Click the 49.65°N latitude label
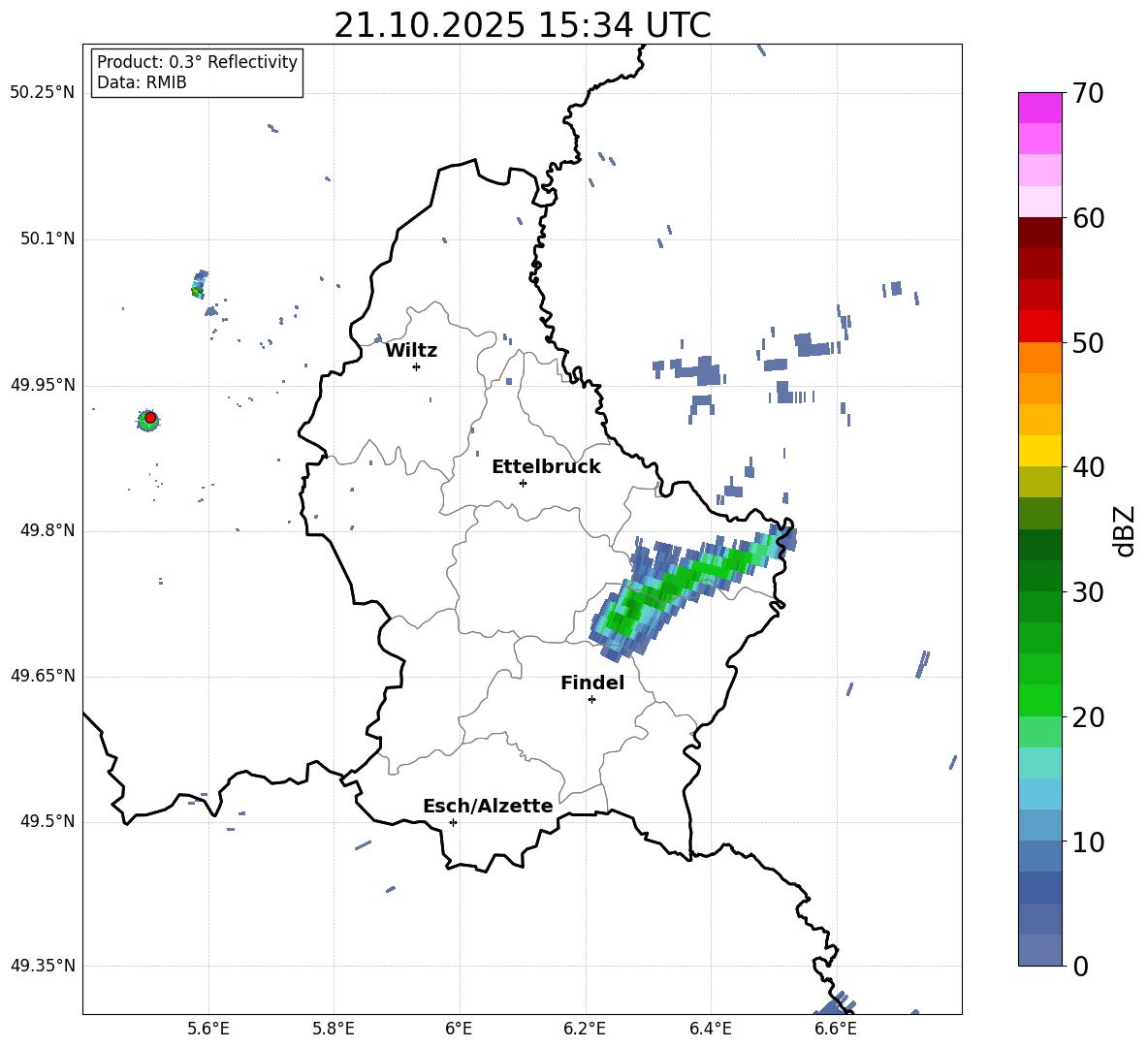Screen dimensions: 1148x1048 [x=43, y=676]
